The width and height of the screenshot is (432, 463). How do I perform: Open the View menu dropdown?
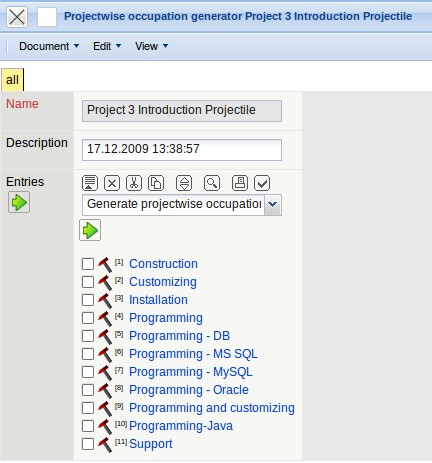pos(151,46)
